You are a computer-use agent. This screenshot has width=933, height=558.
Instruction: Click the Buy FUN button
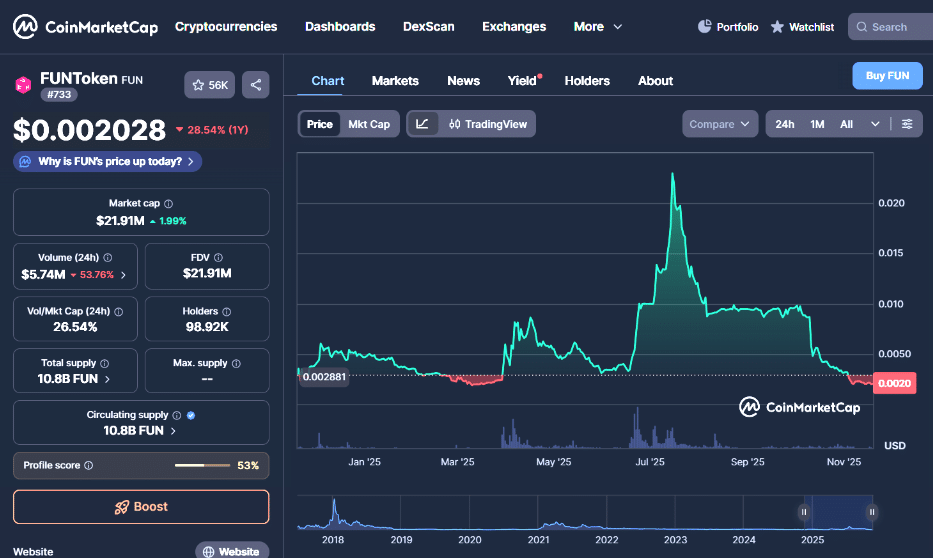point(887,76)
